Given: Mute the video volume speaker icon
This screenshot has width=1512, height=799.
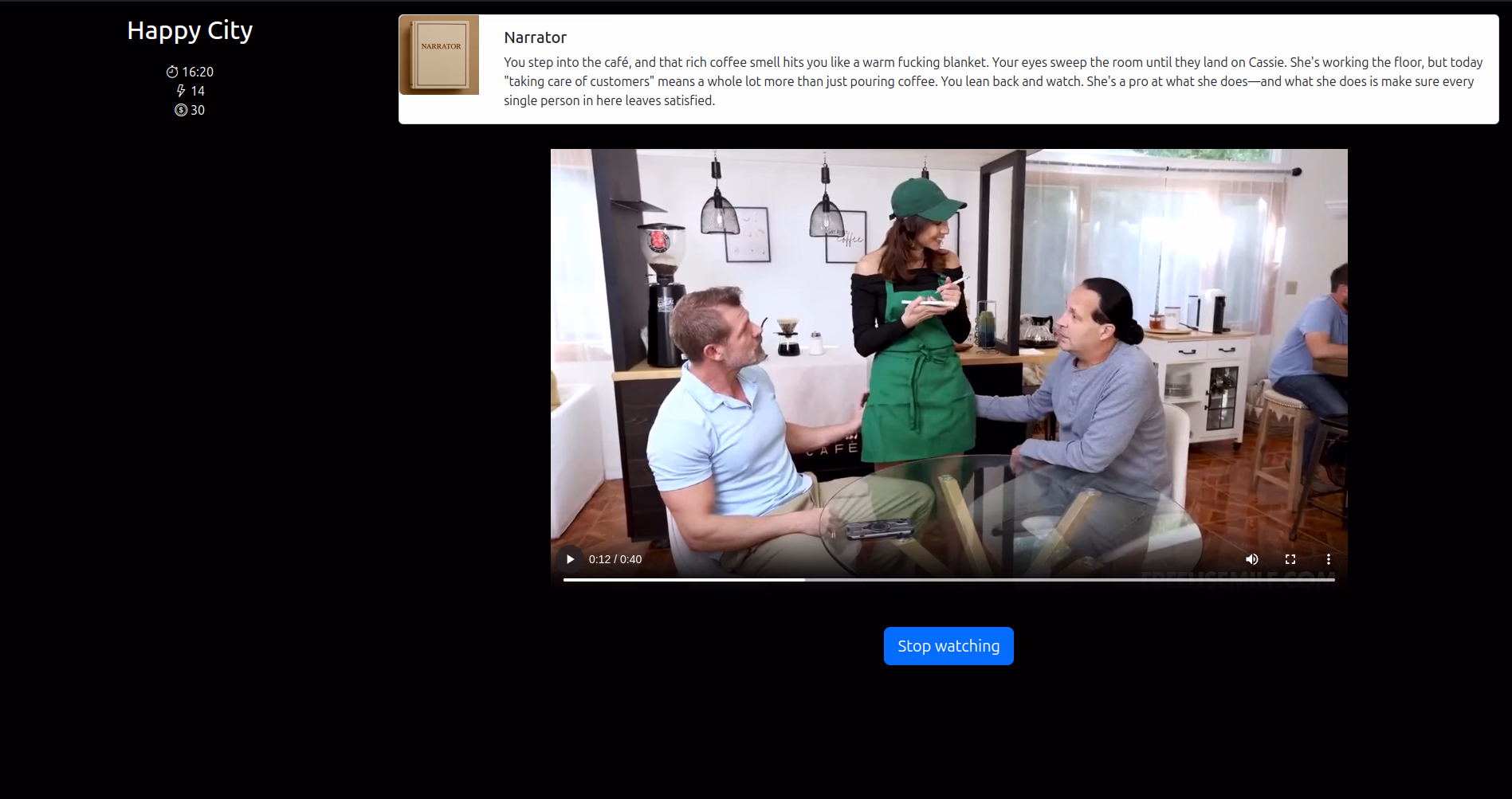Looking at the screenshot, I should tap(1252, 559).
